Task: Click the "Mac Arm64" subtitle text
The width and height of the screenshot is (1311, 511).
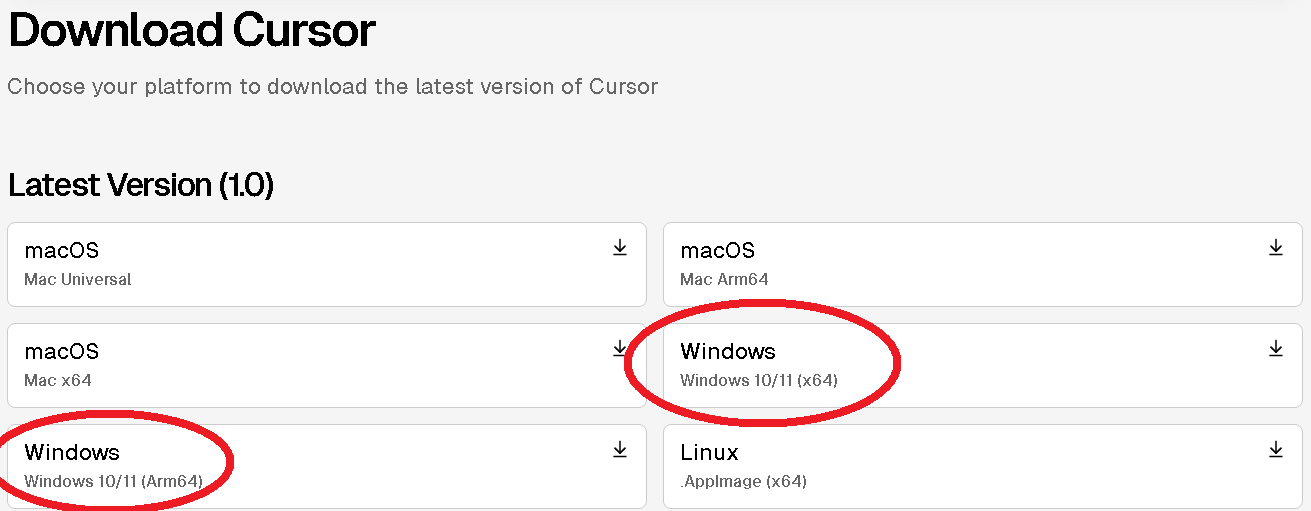Action: tap(724, 280)
